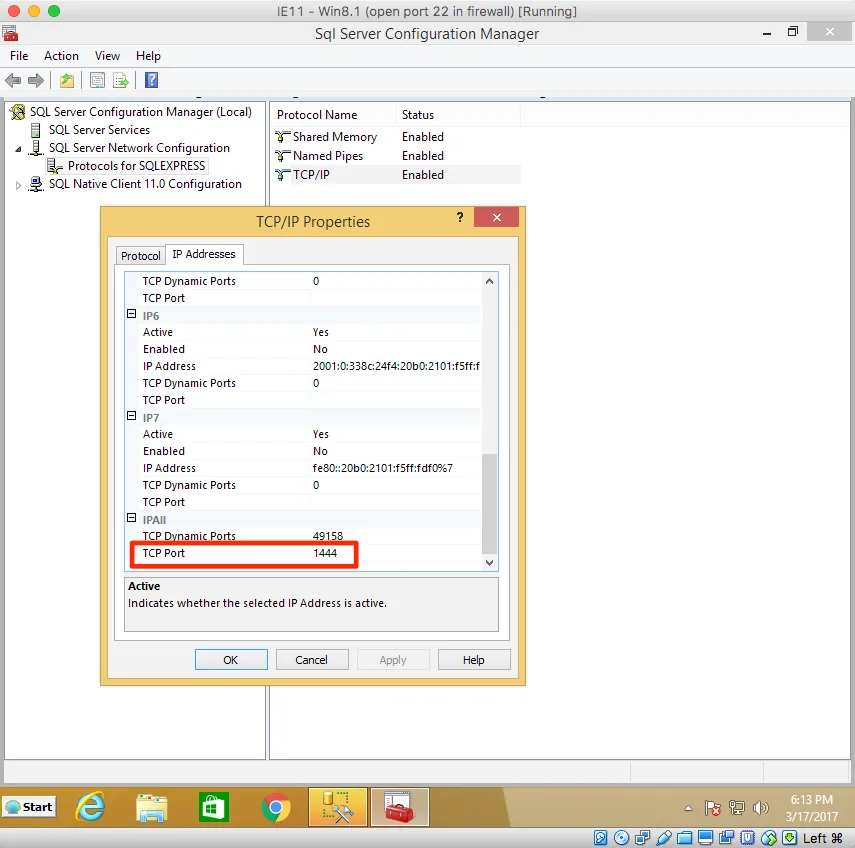
Task: Click the VirtualBox optical disc status icon
Action: pyautogui.click(x=621, y=838)
